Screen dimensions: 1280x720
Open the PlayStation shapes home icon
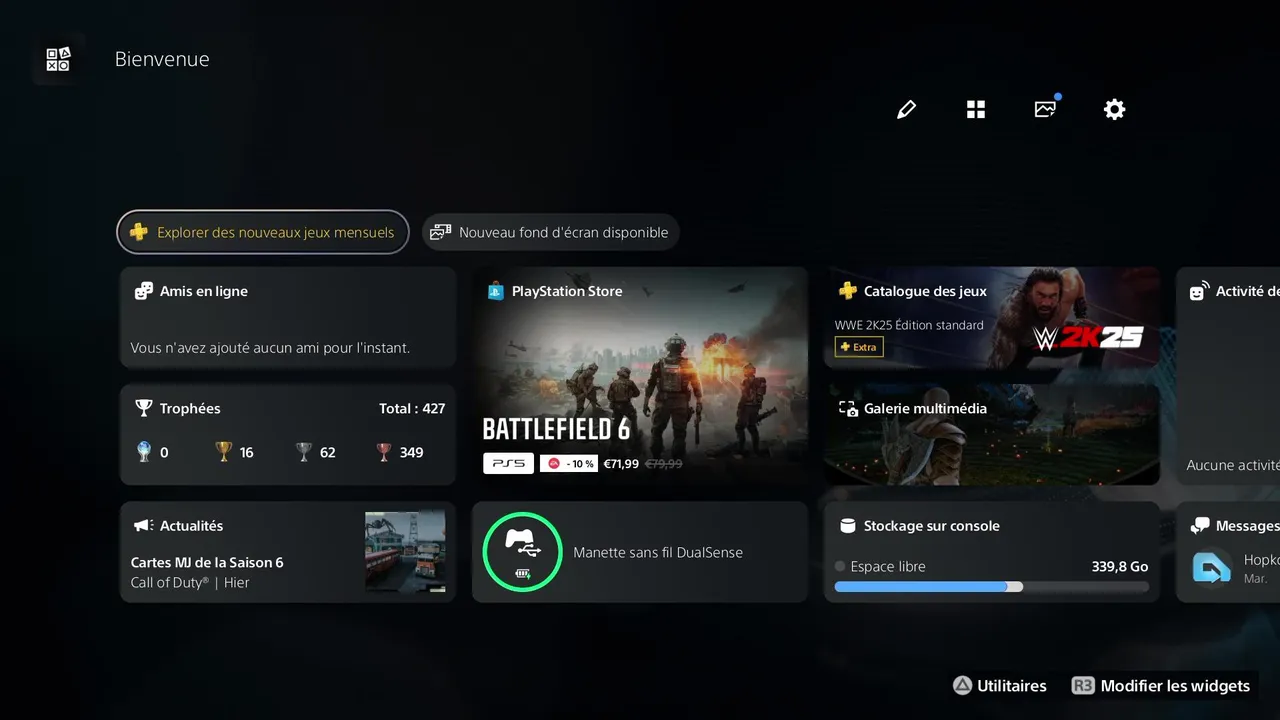pos(58,59)
